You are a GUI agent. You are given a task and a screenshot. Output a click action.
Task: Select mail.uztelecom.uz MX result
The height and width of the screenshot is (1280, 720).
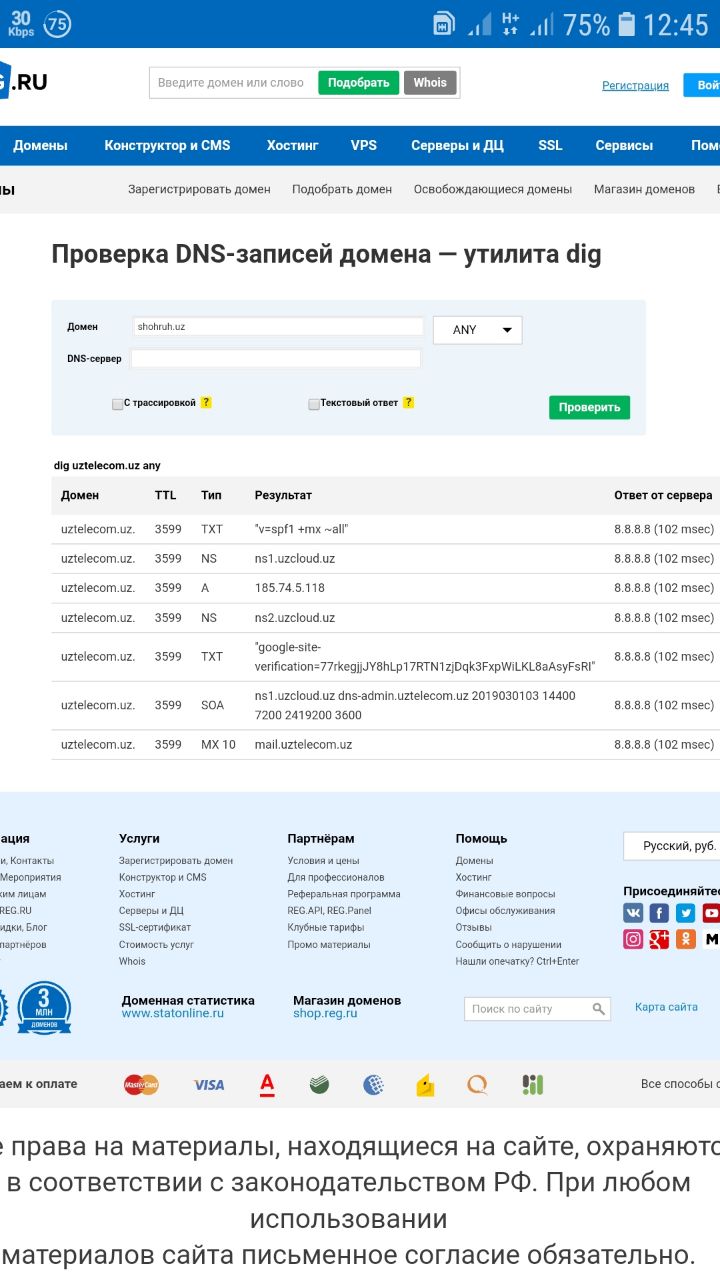point(304,745)
